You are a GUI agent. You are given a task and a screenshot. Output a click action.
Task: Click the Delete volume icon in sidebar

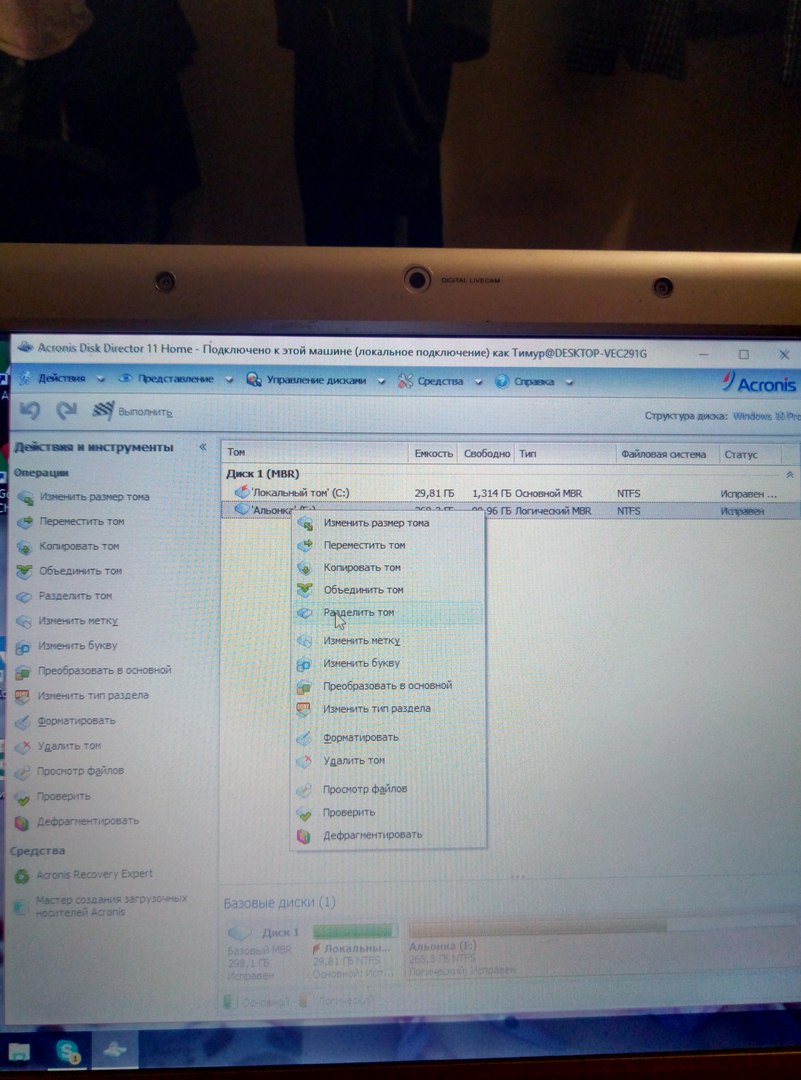click(24, 746)
